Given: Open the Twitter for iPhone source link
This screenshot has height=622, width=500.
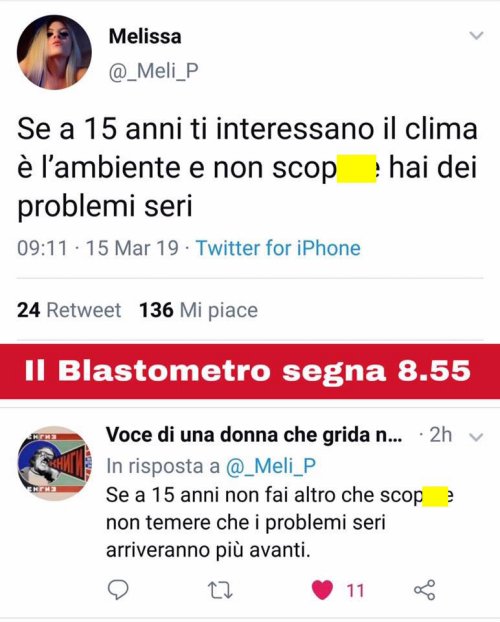Looking at the screenshot, I should click(278, 248).
